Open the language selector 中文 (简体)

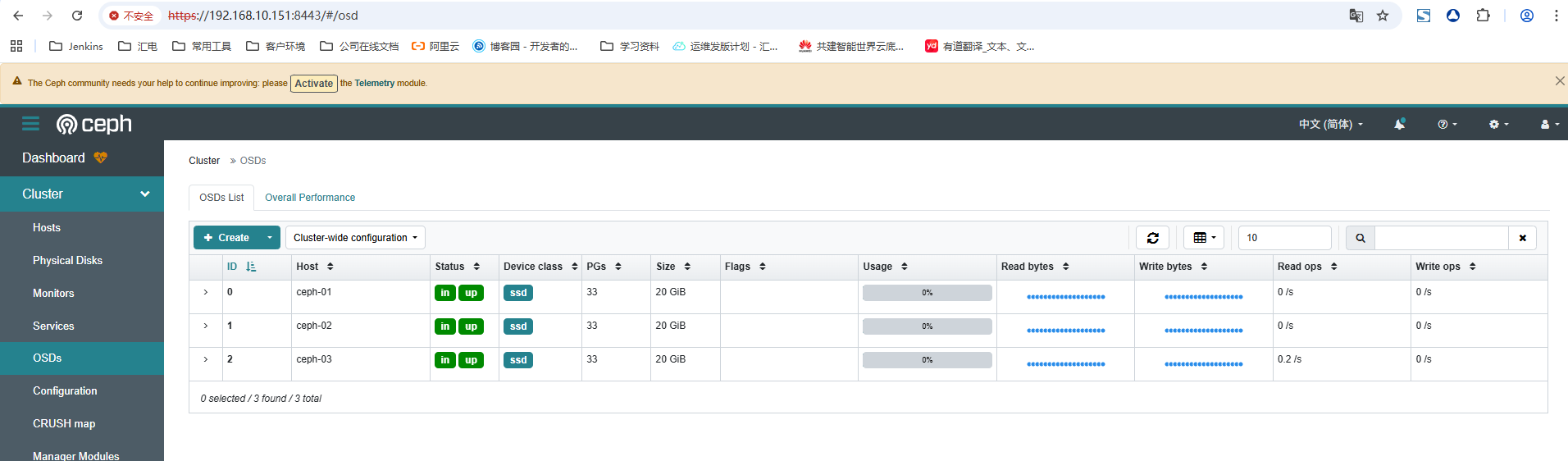pos(1331,124)
